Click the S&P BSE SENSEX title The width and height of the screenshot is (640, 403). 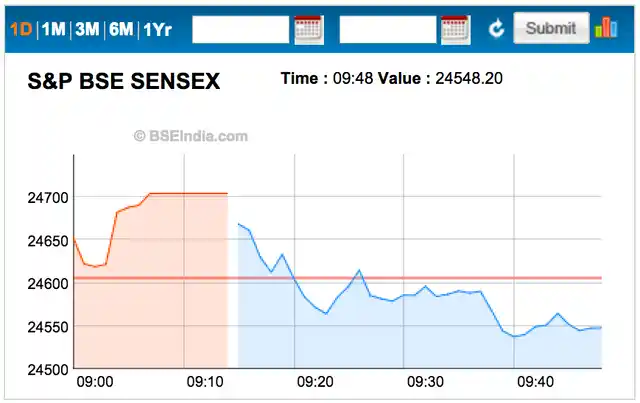coord(124,81)
